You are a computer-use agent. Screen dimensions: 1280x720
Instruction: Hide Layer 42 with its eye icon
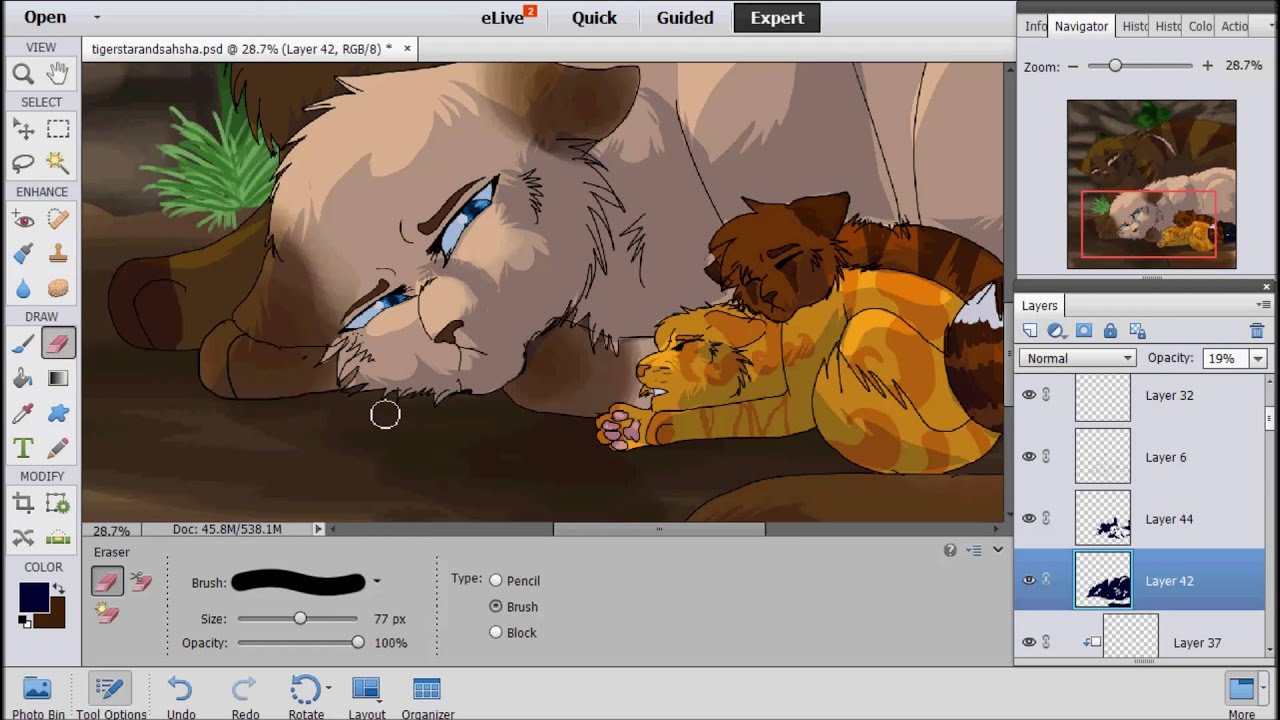[1029, 580]
